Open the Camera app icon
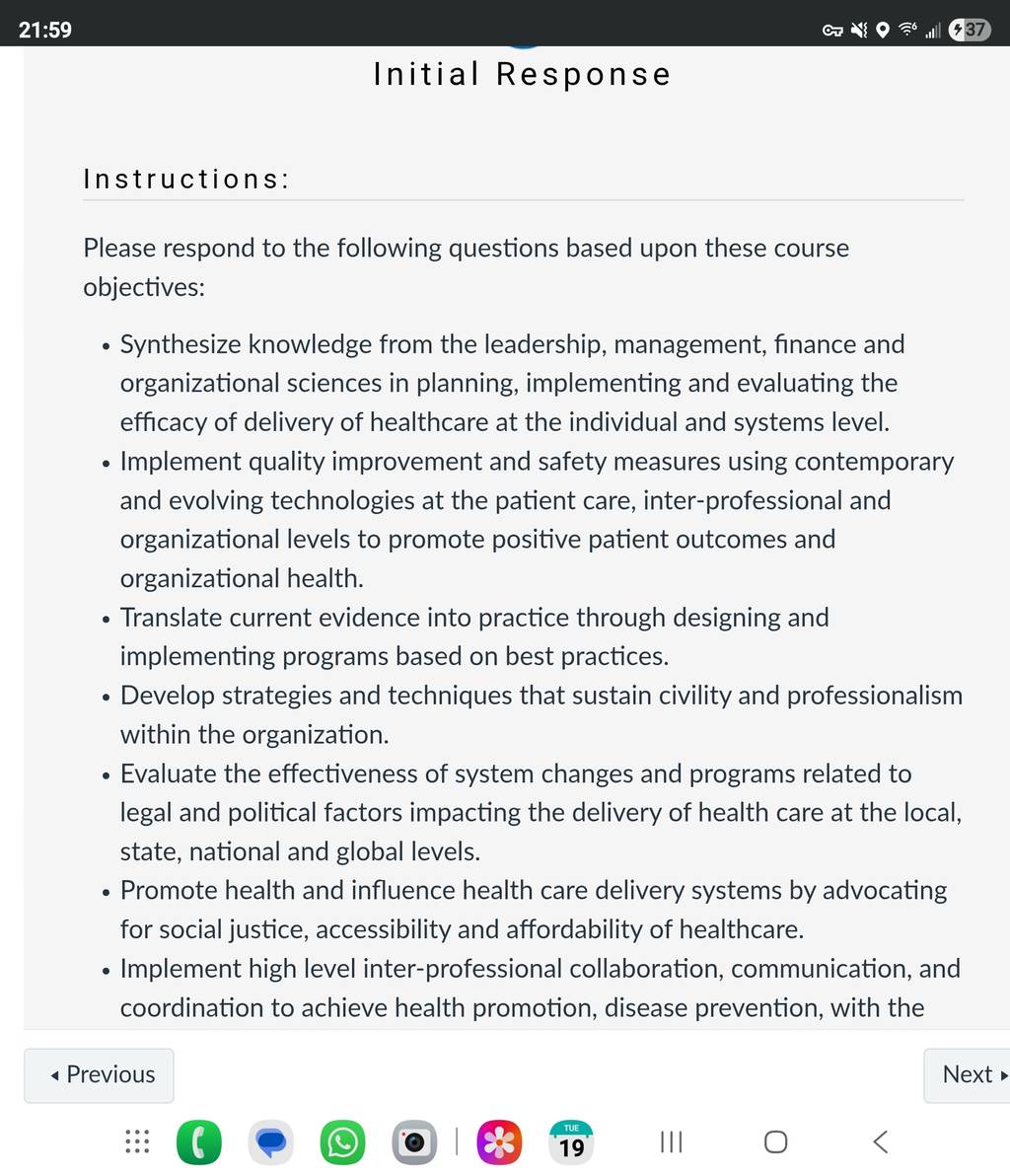The image size is (1010, 1176). click(414, 1142)
